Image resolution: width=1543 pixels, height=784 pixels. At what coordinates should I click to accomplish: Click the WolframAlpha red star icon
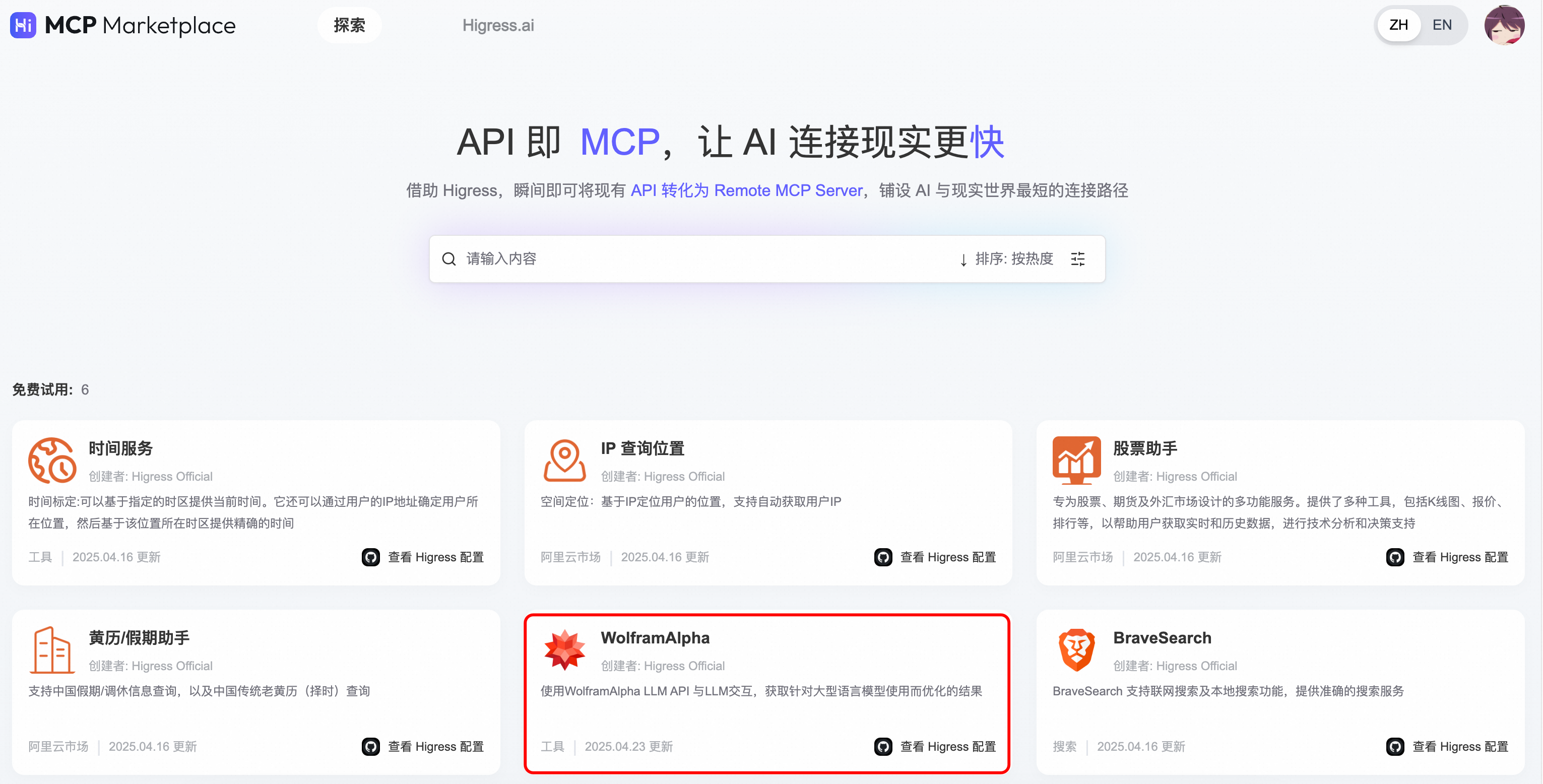coord(564,649)
